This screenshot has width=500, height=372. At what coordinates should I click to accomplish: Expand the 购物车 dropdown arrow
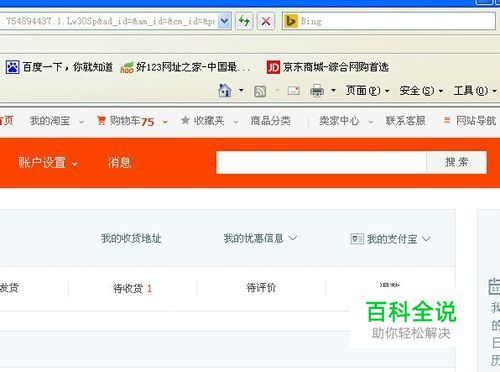coord(165,122)
